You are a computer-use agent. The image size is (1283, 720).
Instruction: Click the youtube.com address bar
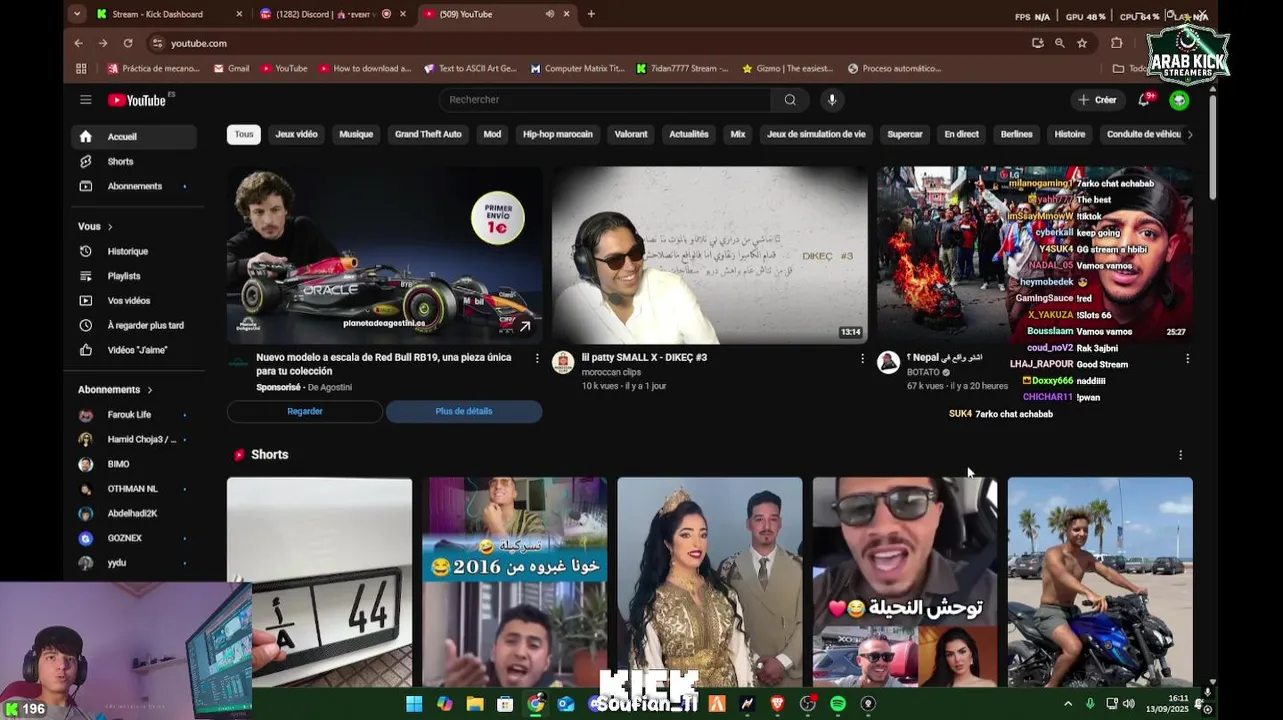pos(590,43)
